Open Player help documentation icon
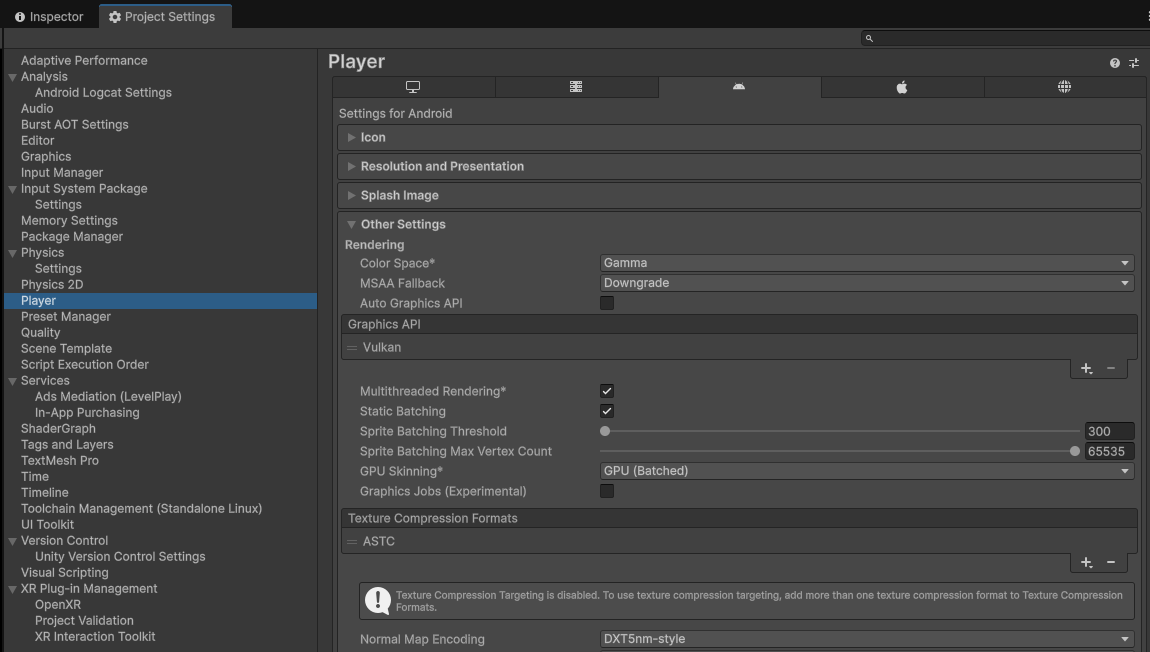 click(x=1115, y=63)
